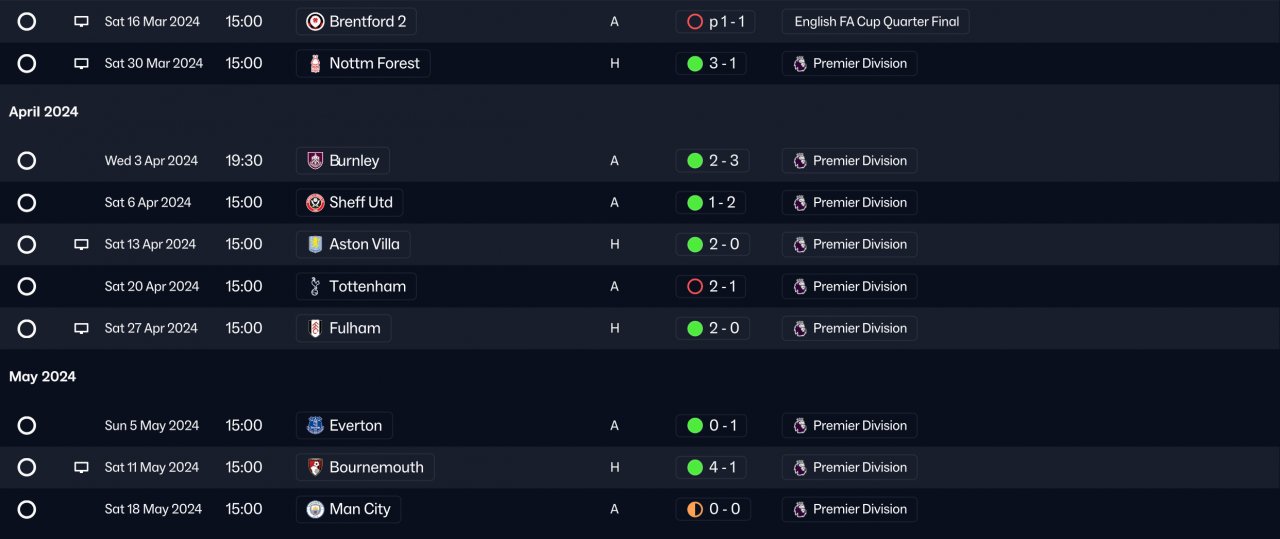Click the April 2024 month header
The width and height of the screenshot is (1280, 539).
click(x=44, y=112)
